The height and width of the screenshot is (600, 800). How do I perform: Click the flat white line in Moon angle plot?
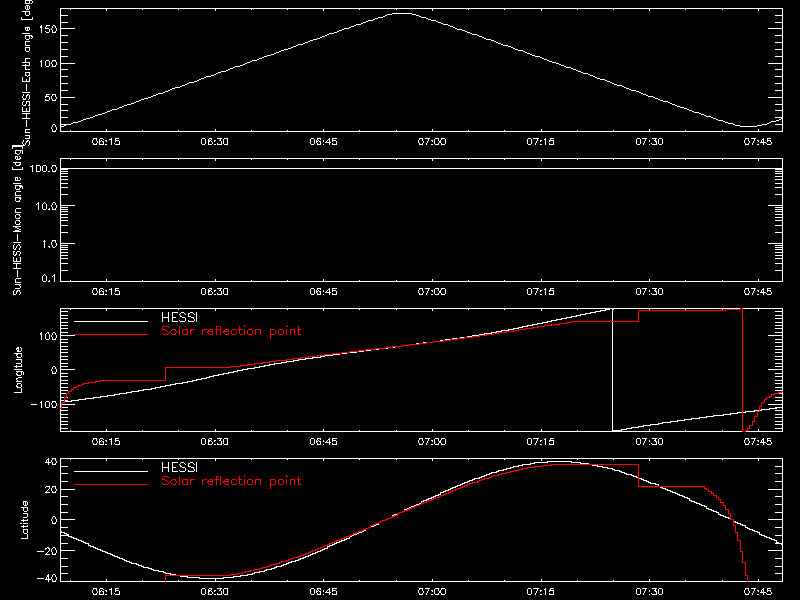click(421, 168)
